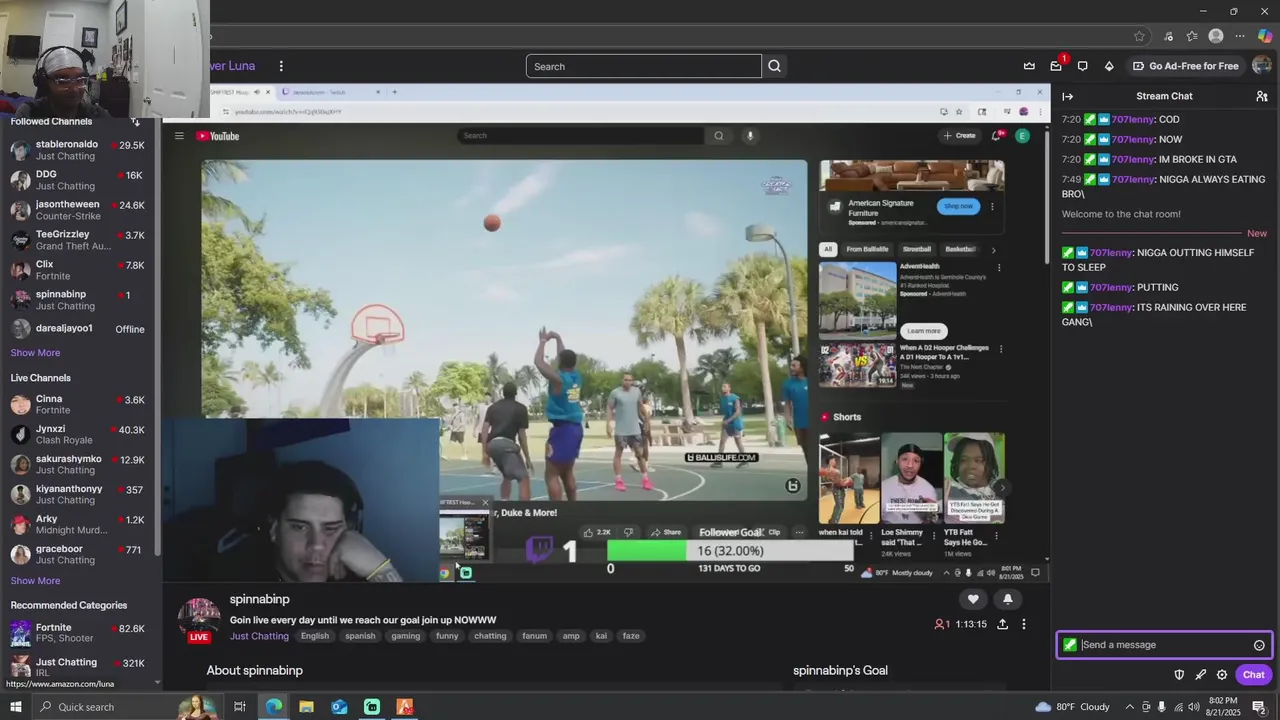
Task: Click Go Ad-Free for Free button
Action: pyautogui.click(x=1185, y=66)
